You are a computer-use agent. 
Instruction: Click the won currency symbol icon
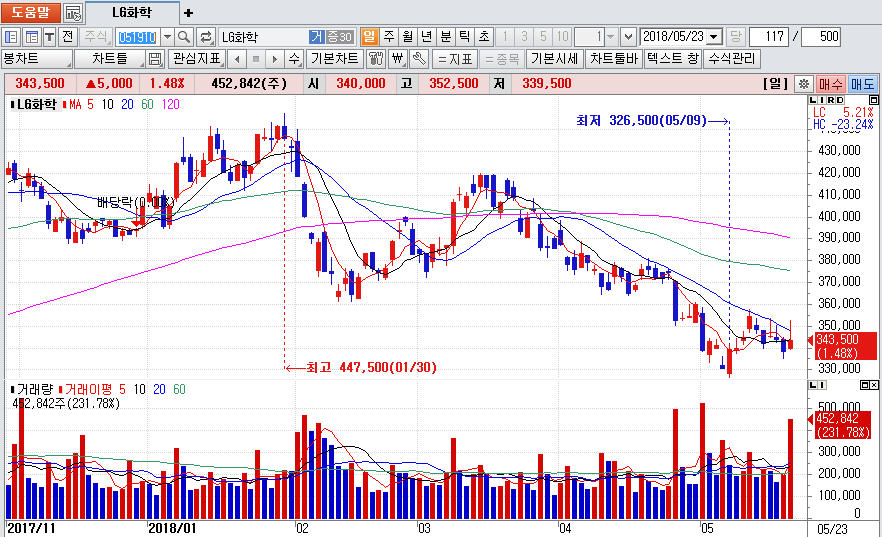[398, 58]
